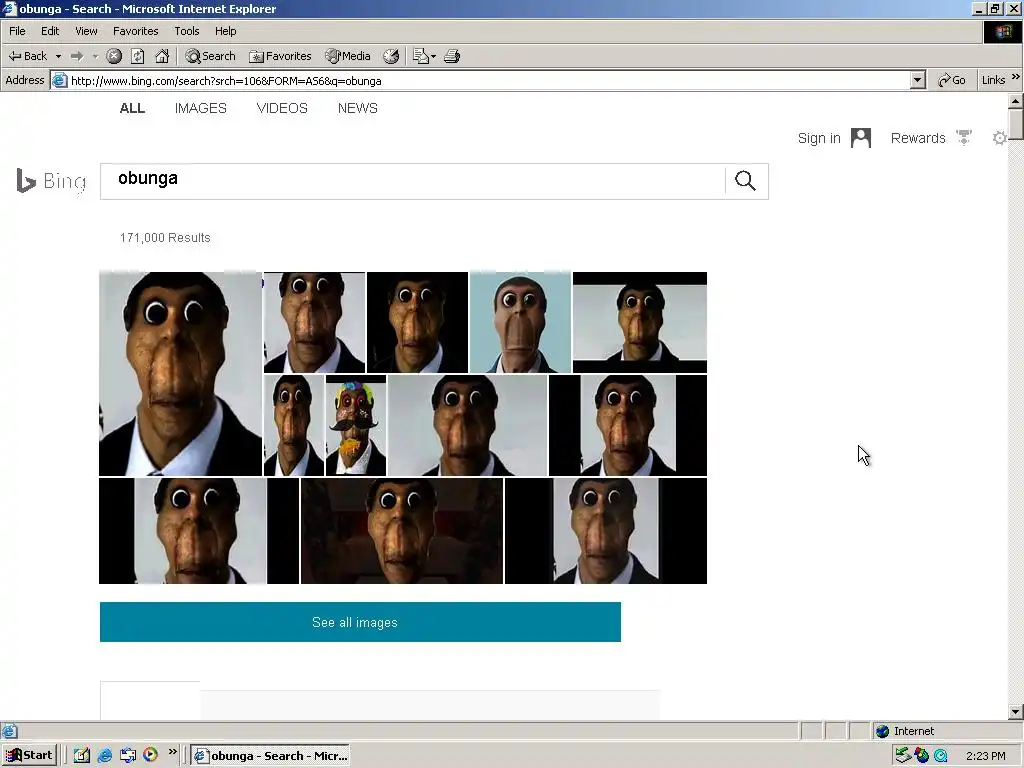Viewport: 1024px width, 768px height.
Task: Open browsing History icon
Action: click(391, 56)
